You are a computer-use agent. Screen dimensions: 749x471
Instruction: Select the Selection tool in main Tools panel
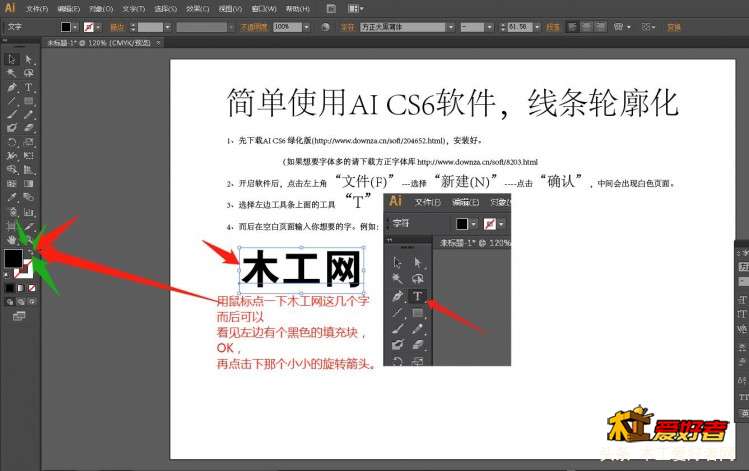tap(11, 60)
